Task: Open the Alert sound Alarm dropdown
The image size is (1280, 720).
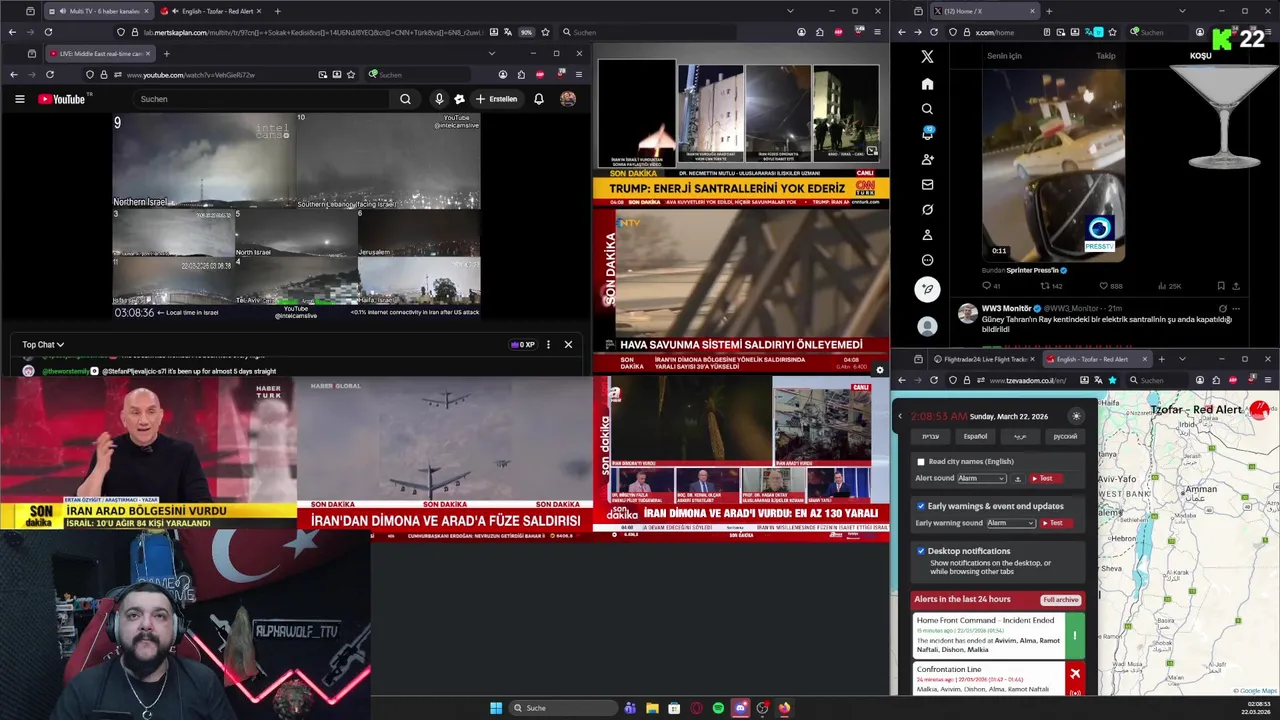Action: (982, 478)
